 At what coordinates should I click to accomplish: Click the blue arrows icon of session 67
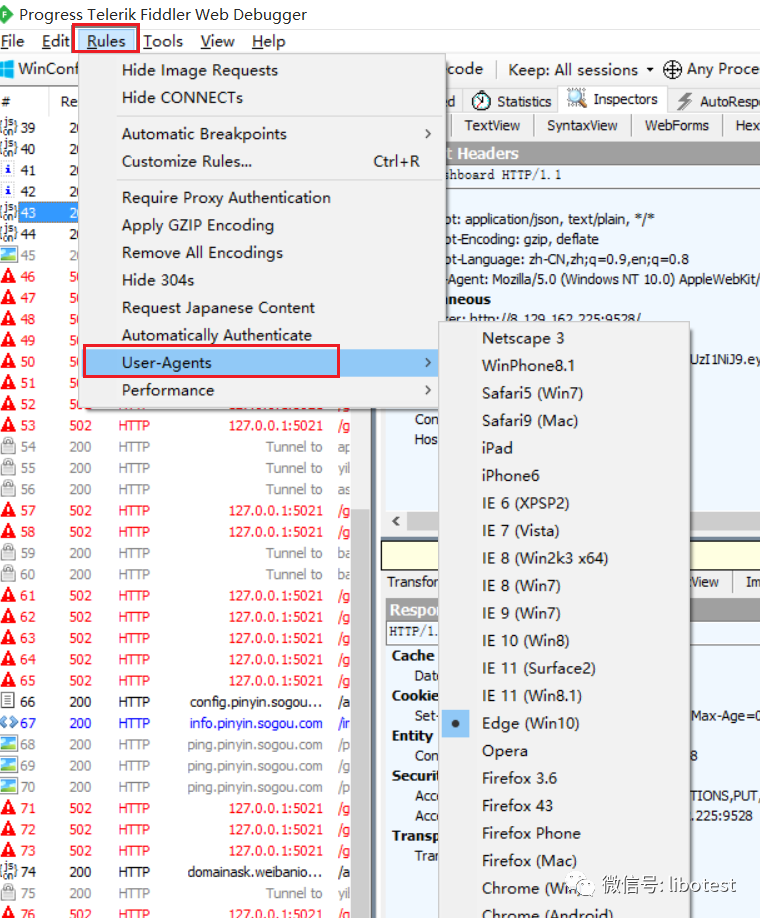(x=9, y=722)
